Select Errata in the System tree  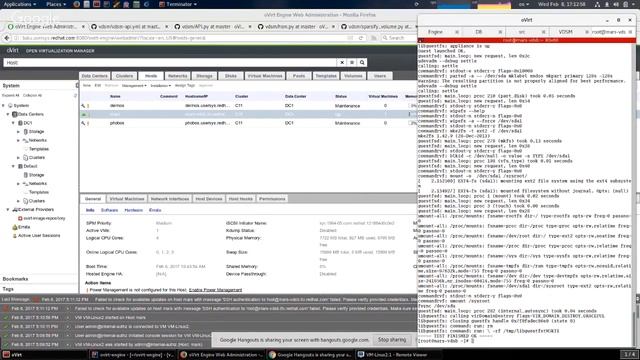click(24, 227)
